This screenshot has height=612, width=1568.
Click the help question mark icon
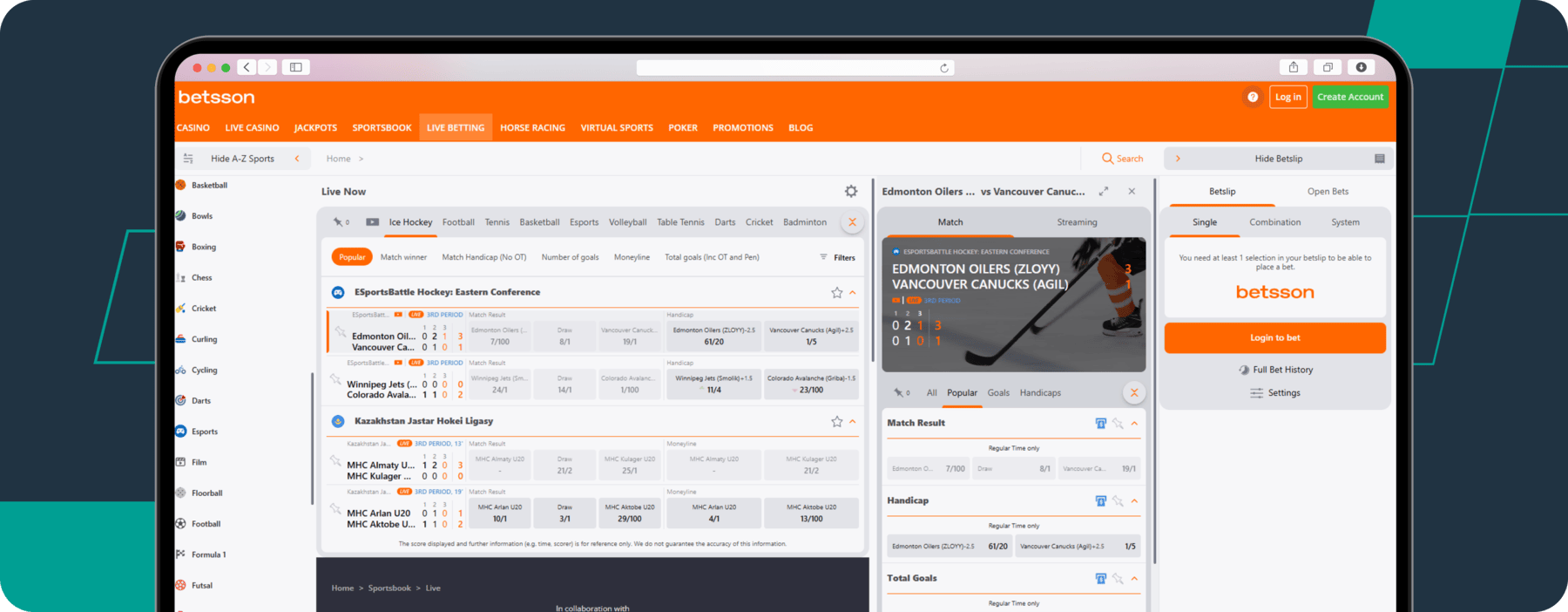[x=1253, y=97]
